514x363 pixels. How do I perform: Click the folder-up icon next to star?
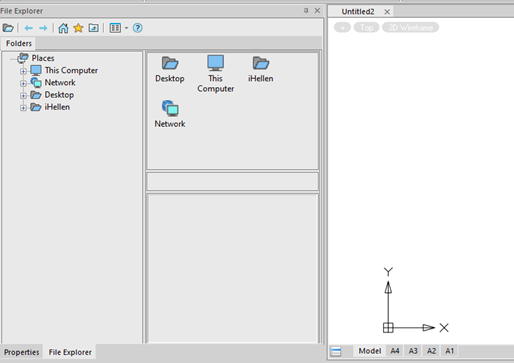[x=93, y=28]
